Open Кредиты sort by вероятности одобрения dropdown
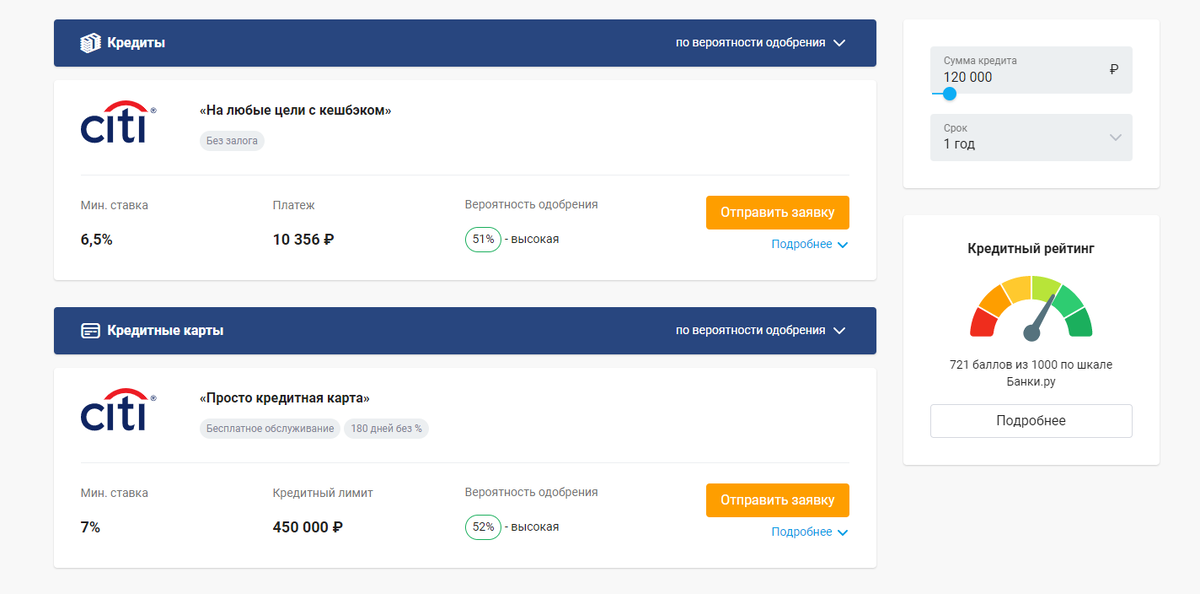1200x594 pixels. pos(761,43)
